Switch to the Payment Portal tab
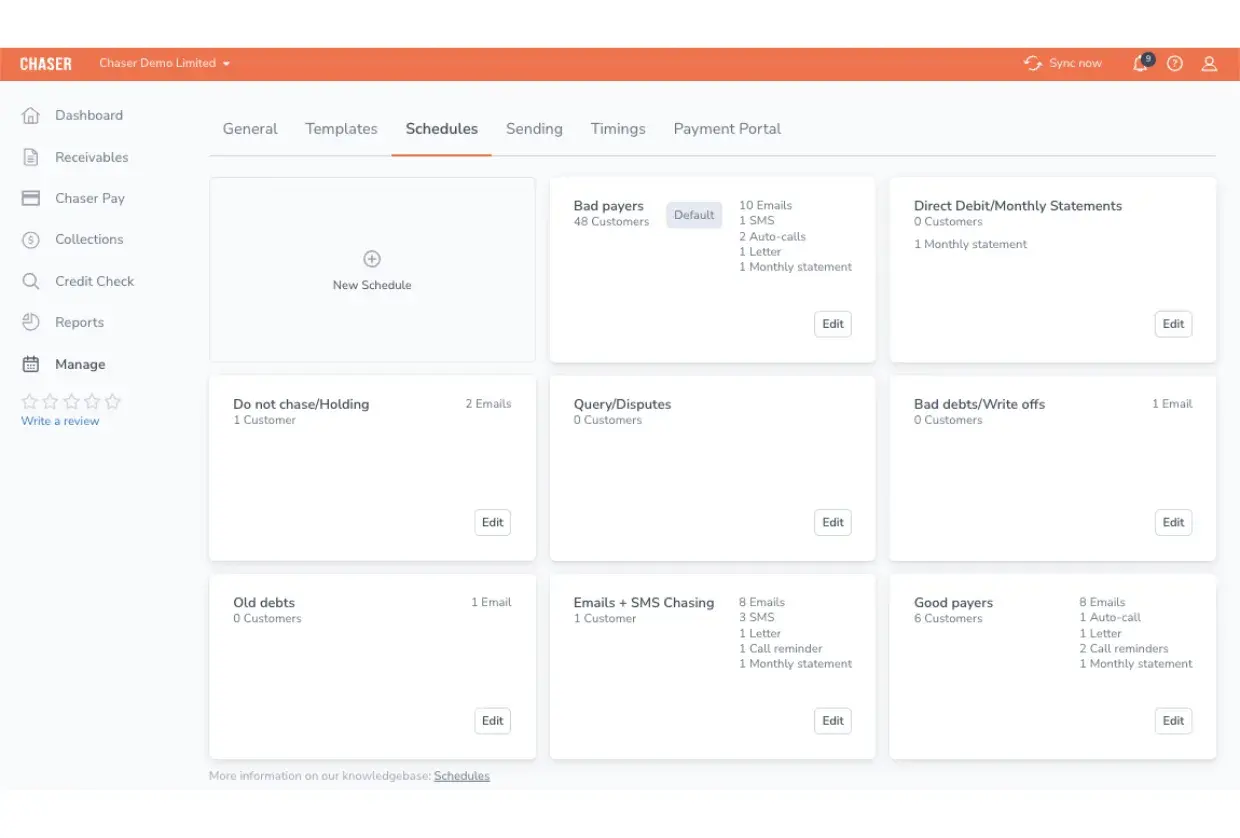 tap(727, 129)
